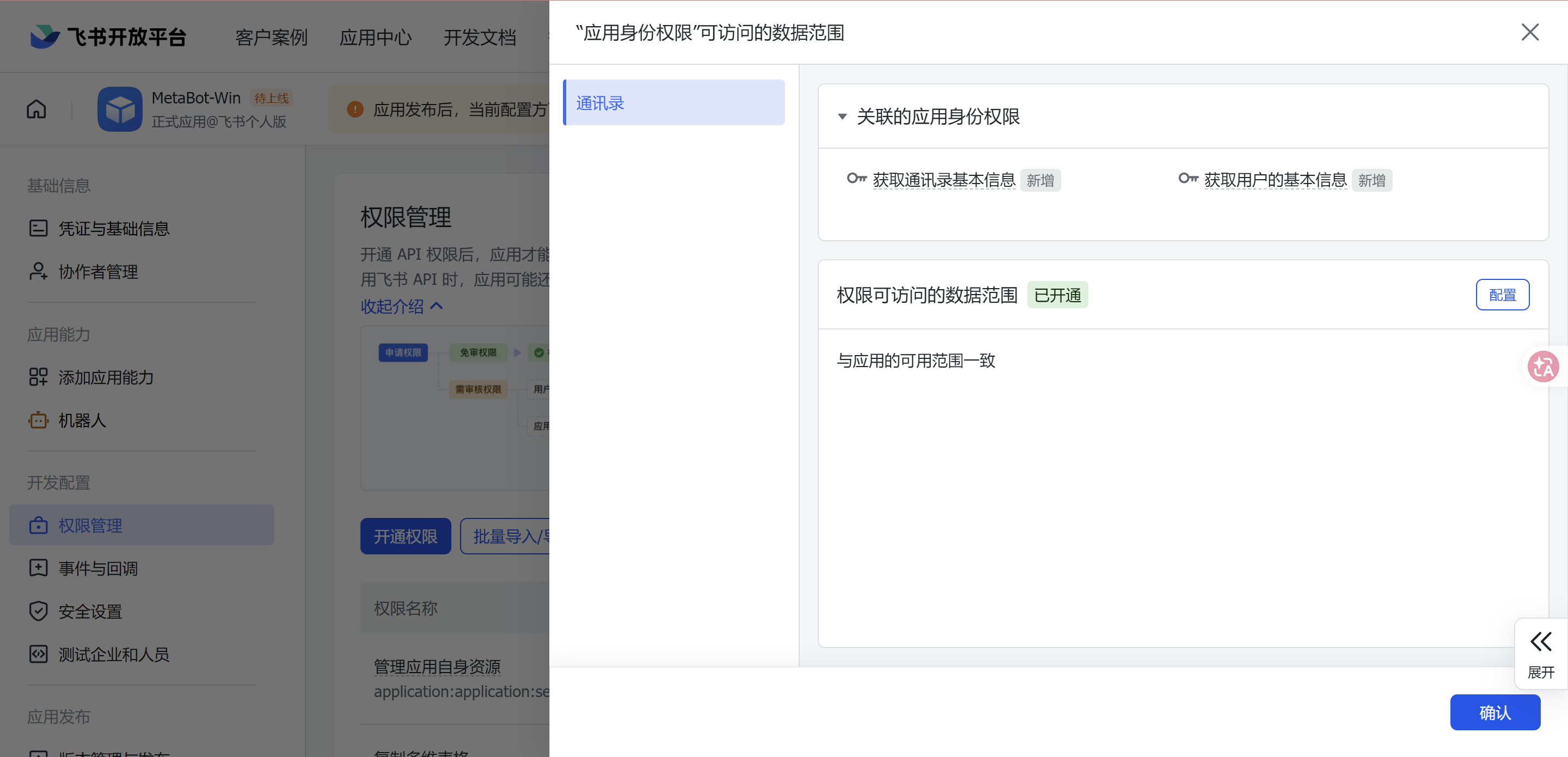Open 机器人 in the sidebar
This screenshot has width=1568, height=757.
tap(82, 420)
